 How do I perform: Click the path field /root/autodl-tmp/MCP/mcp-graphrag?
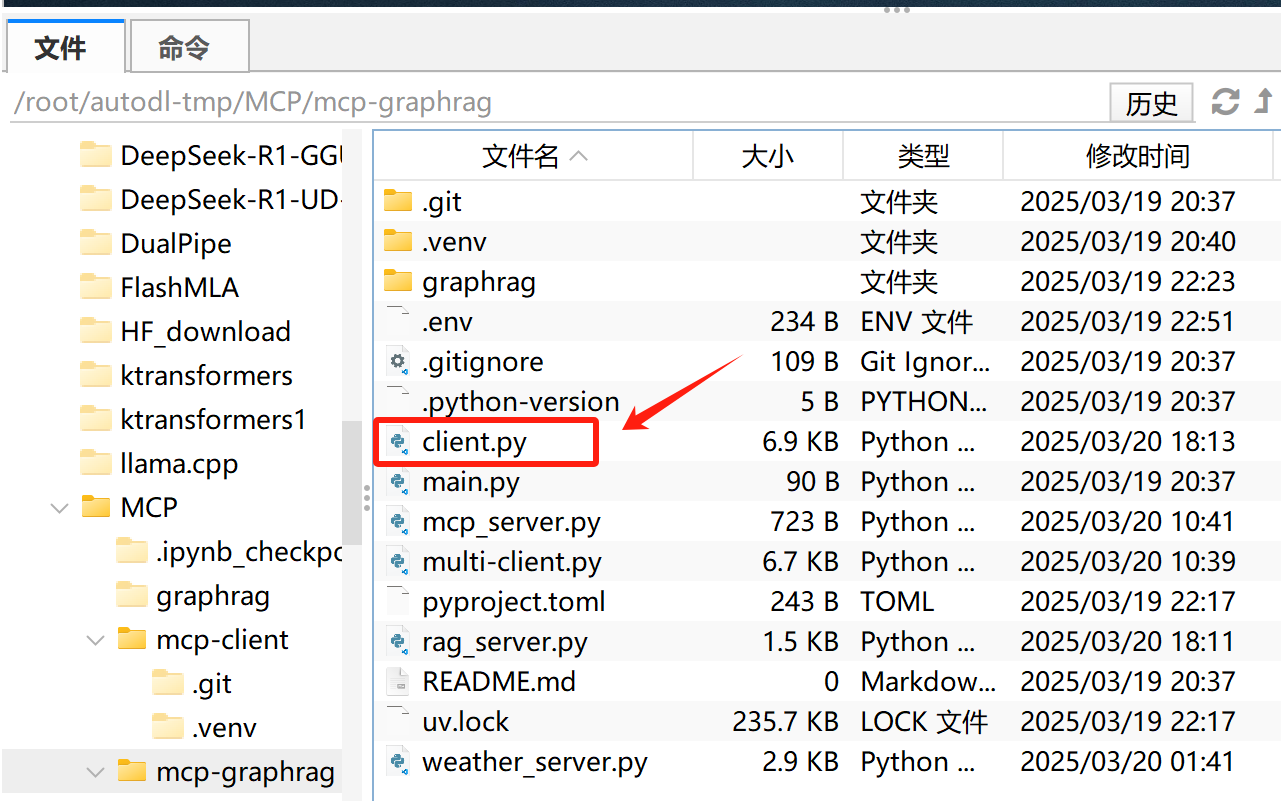(555, 102)
